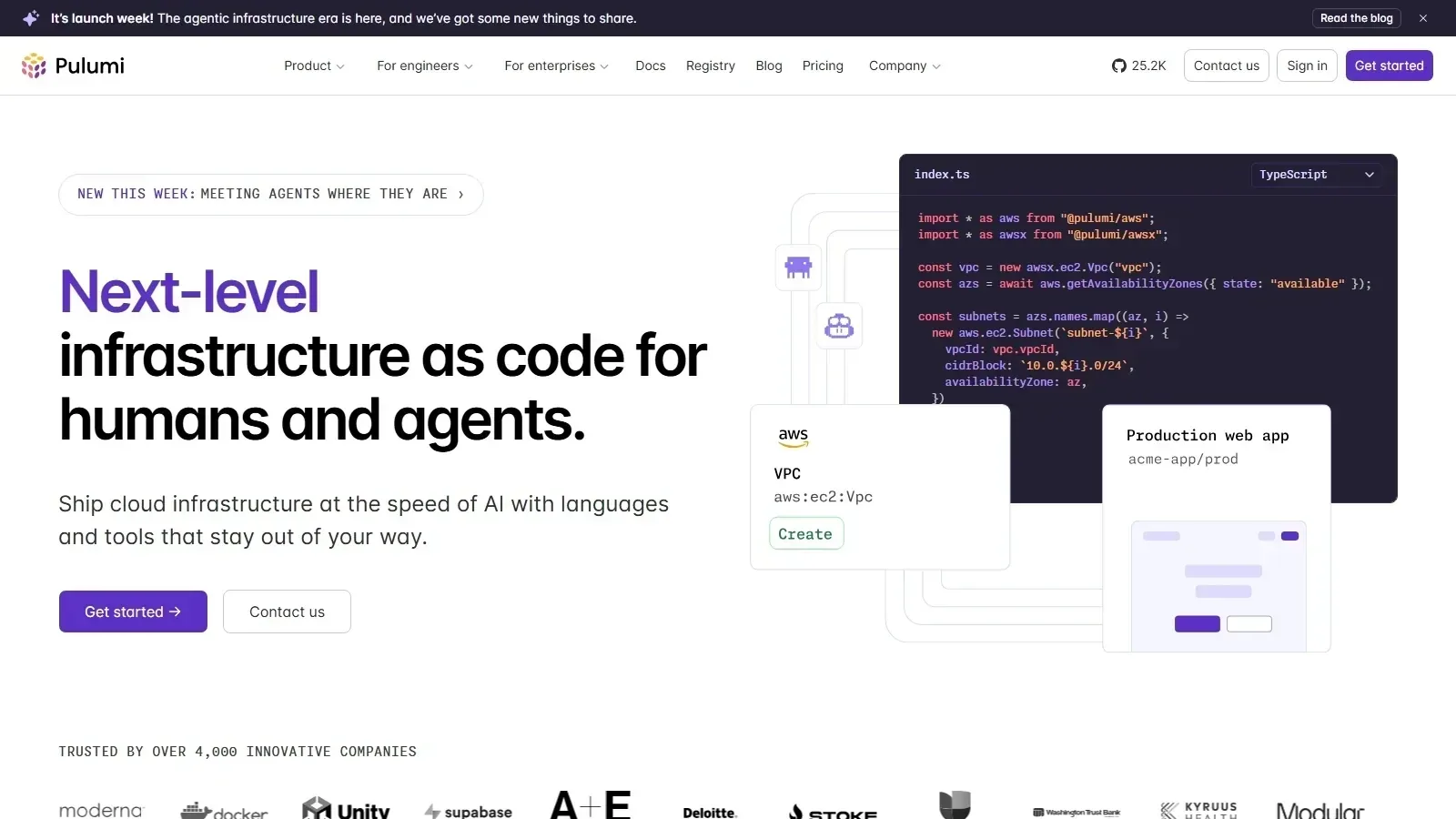
Task: Open the New this week announcement pill
Action: pyautogui.click(x=271, y=195)
